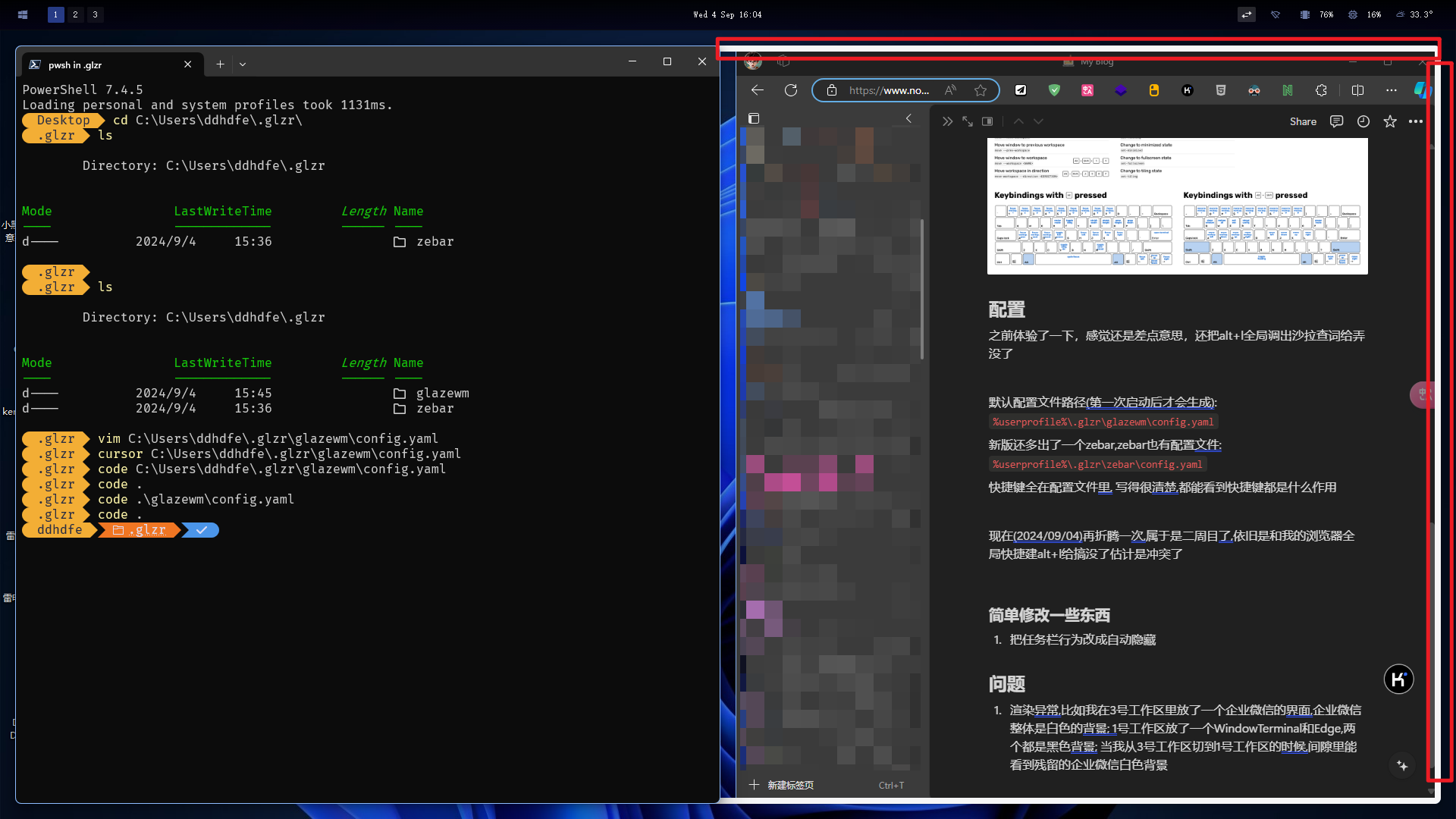Open the Edge extensions puzzle icon
This screenshot has height=819, width=1456.
pyautogui.click(x=1321, y=90)
